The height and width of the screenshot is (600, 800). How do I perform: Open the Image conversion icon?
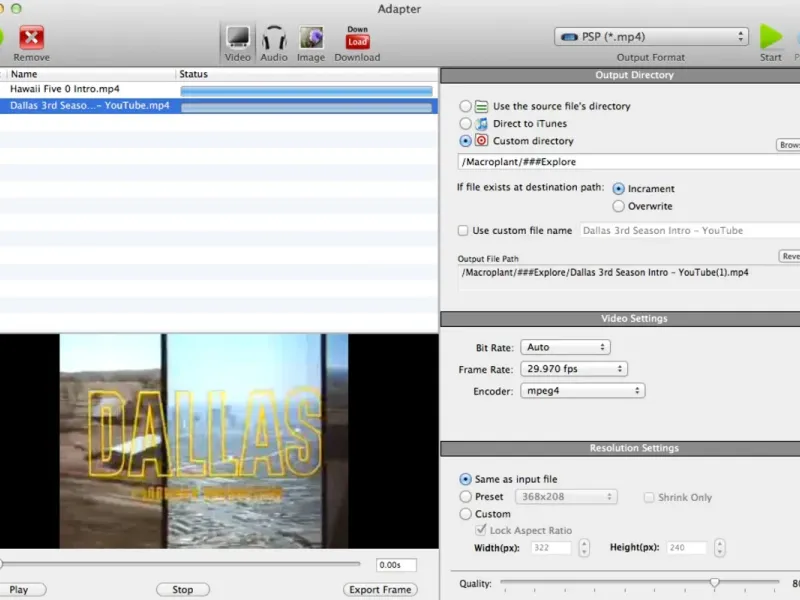311,38
